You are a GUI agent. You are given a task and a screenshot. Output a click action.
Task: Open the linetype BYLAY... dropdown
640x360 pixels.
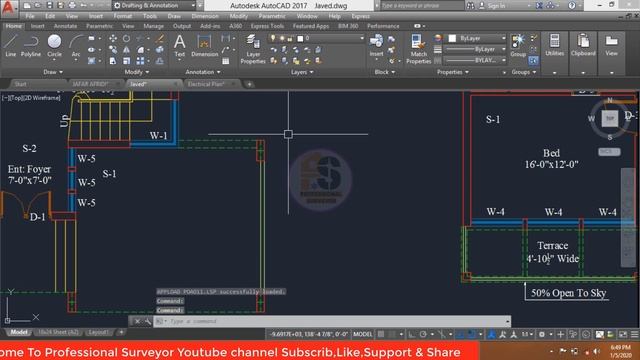click(x=475, y=60)
